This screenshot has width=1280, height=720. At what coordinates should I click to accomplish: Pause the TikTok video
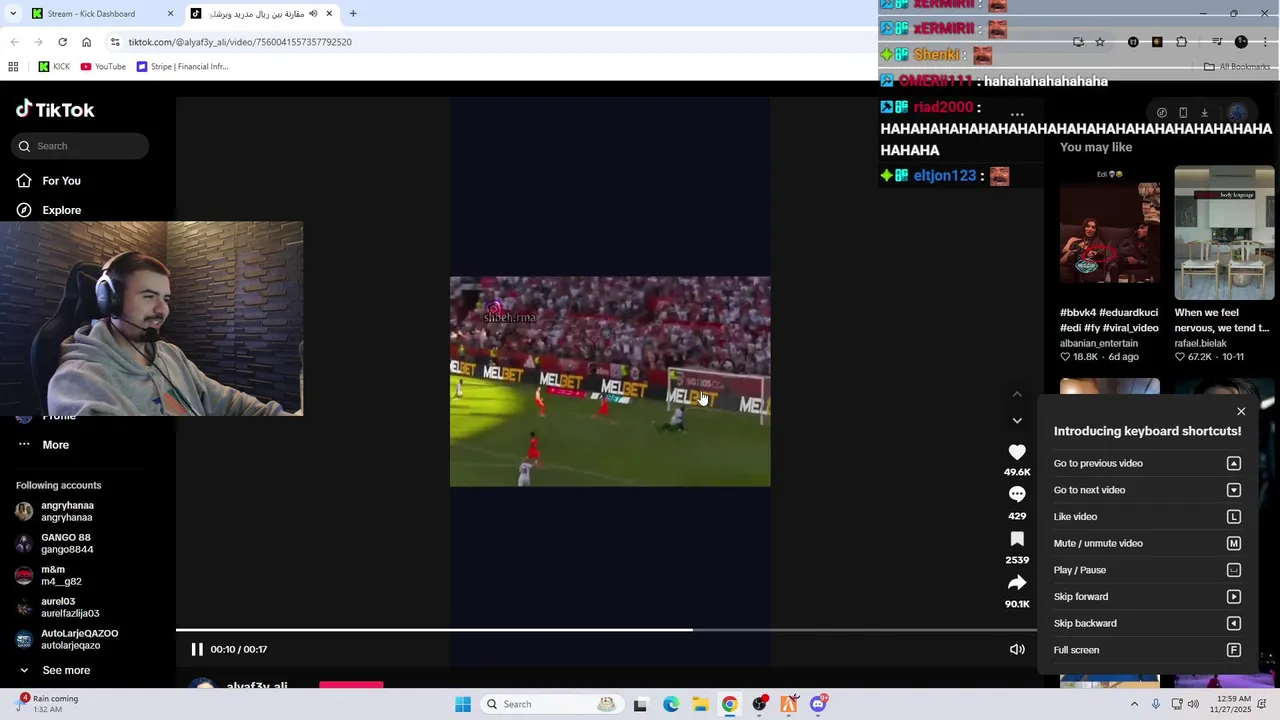click(197, 649)
